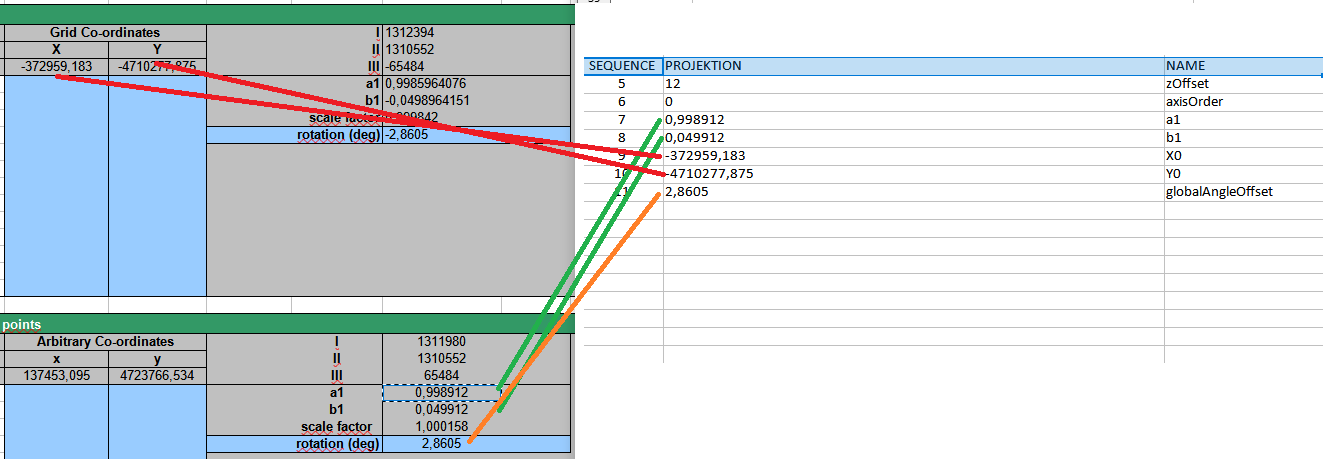Click the projection value 12 for zOffset
This screenshot has width=1323, height=459.
[673, 84]
